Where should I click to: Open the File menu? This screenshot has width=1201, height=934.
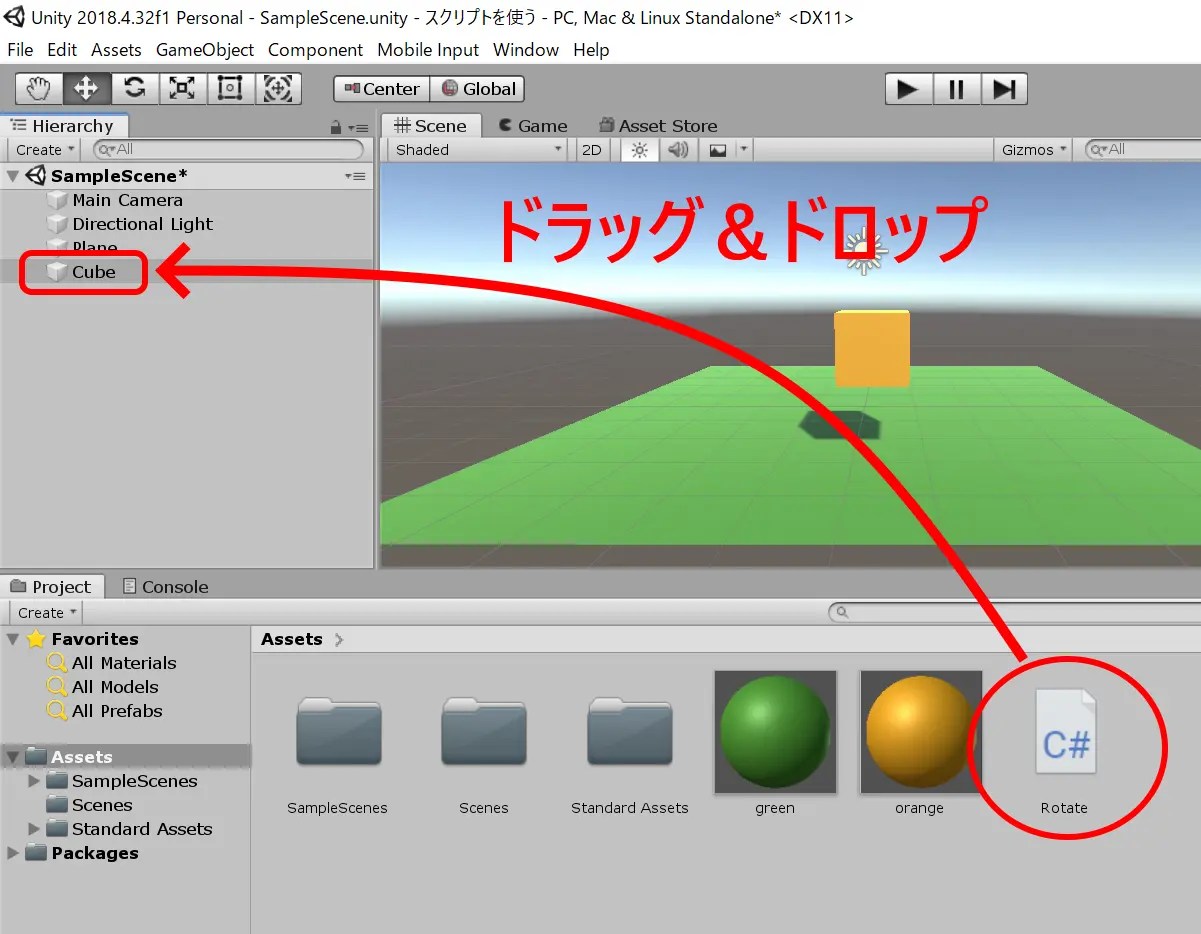[19, 50]
